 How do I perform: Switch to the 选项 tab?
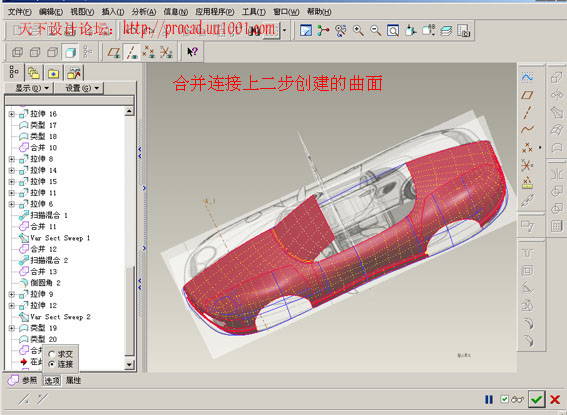click(x=52, y=381)
